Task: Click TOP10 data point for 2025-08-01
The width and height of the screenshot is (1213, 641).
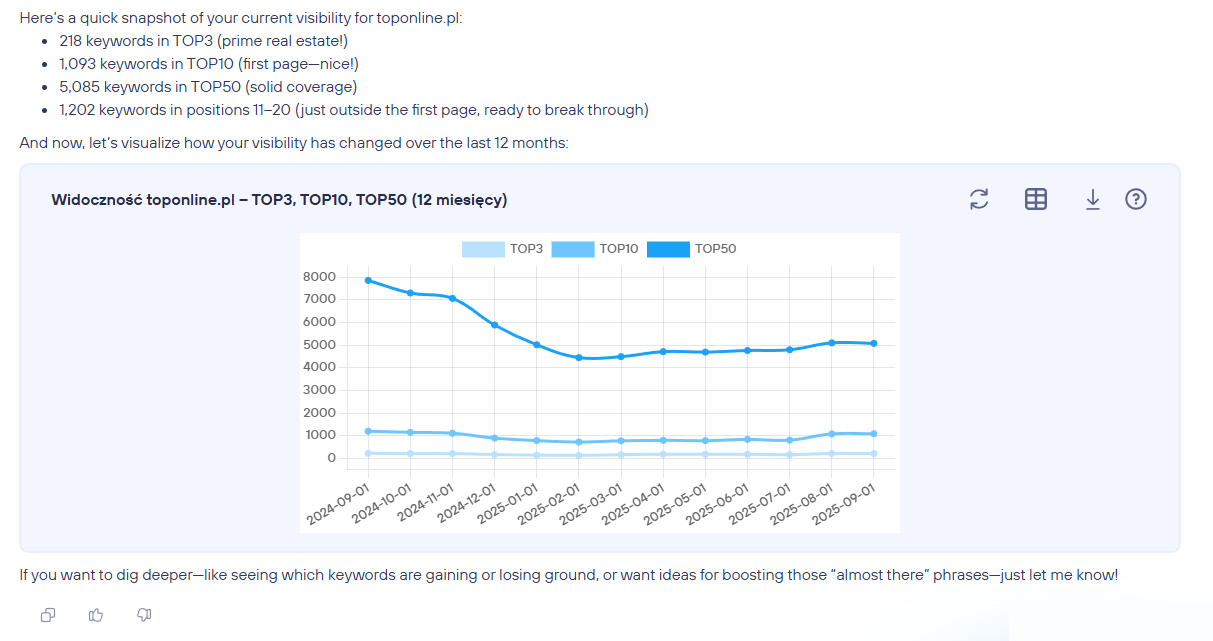Action: click(x=832, y=434)
